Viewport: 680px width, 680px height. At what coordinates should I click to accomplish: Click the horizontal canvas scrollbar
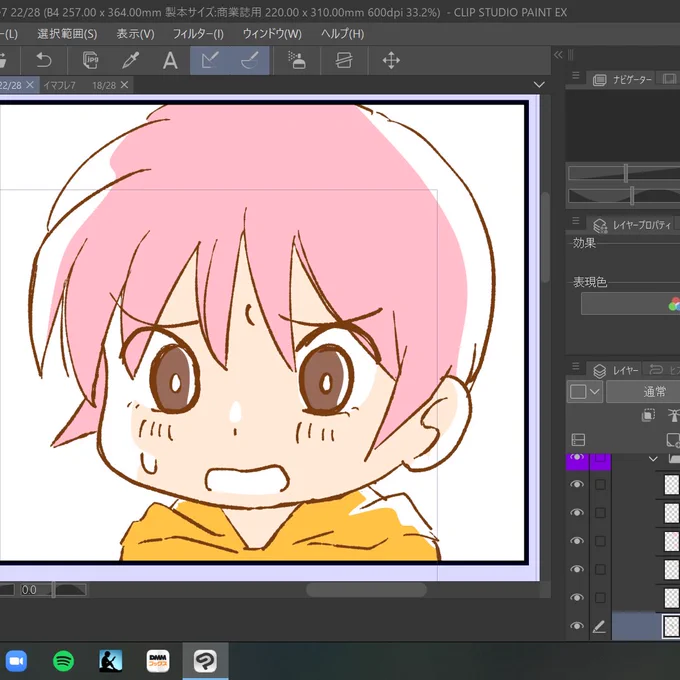click(x=366, y=590)
